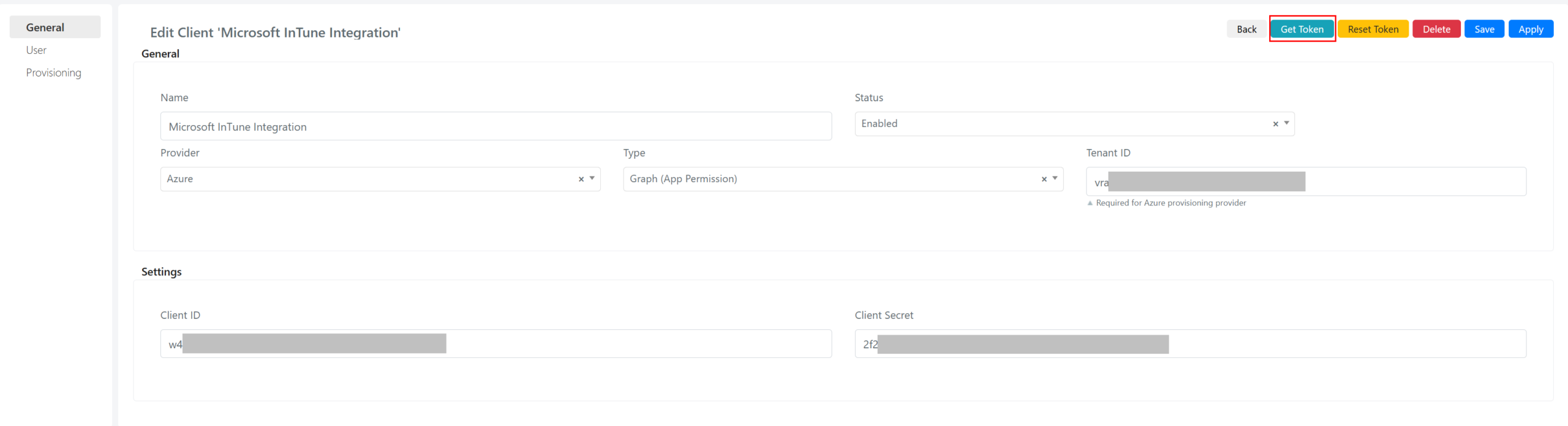Click the Save button
Viewport: 1568px width, 426px height.
point(1484,29)
